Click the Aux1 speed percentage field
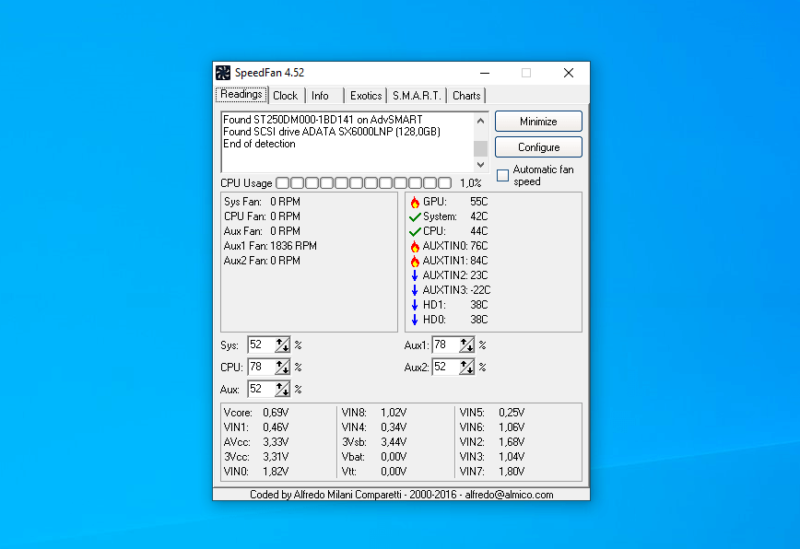The height and width of the screenshot is (549, 800). (x=445, y=345)
